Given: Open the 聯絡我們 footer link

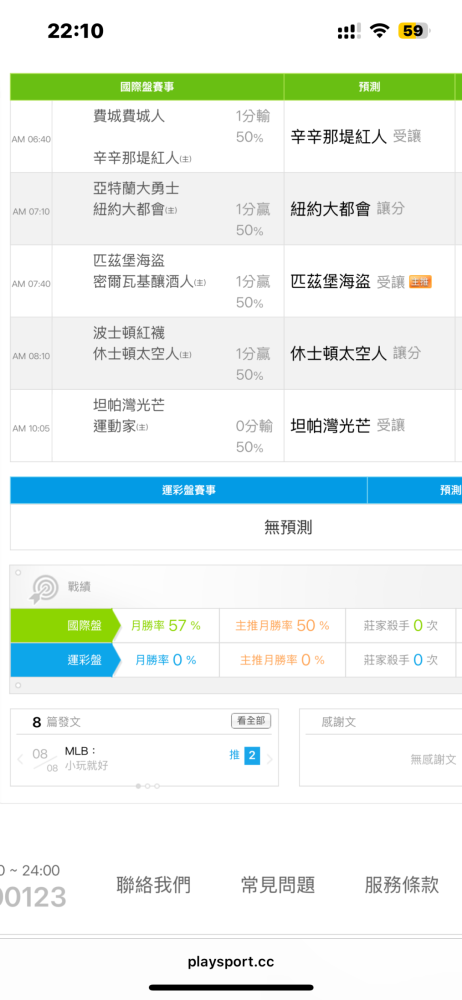Looking at the screenshot, I should (153, 885).
